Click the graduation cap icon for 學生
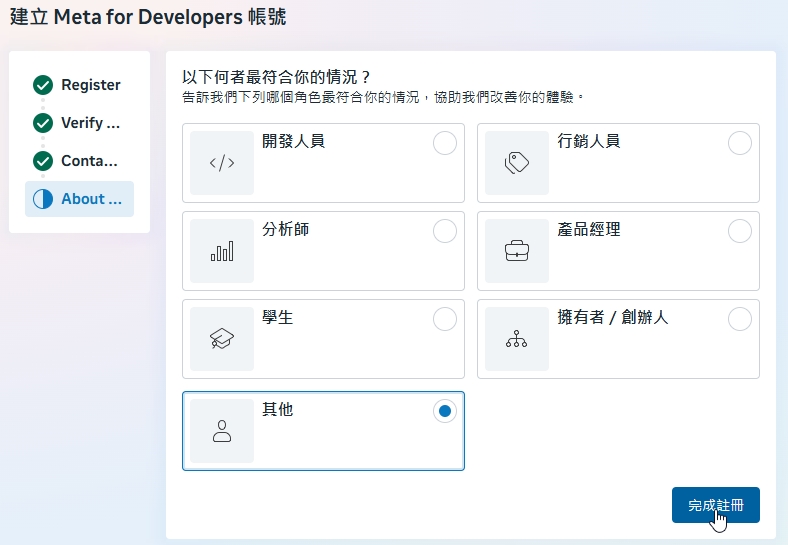The image size is (788, 545). pos(222,339)
